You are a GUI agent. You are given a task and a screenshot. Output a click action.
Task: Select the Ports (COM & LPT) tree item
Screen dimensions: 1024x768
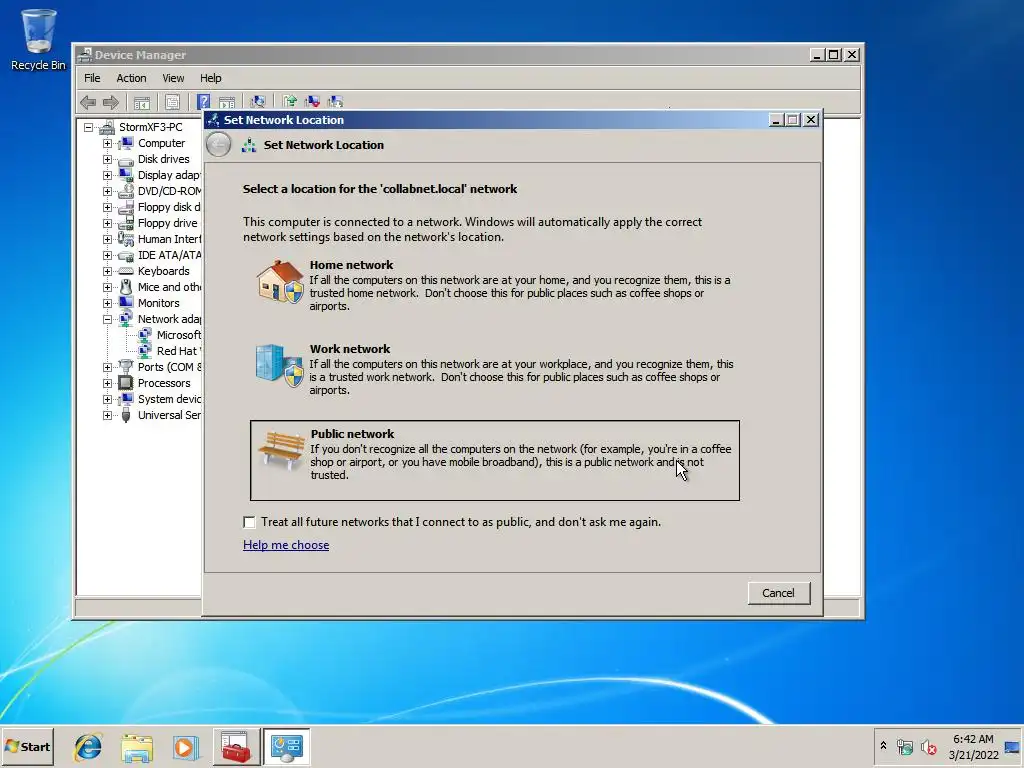169,367
